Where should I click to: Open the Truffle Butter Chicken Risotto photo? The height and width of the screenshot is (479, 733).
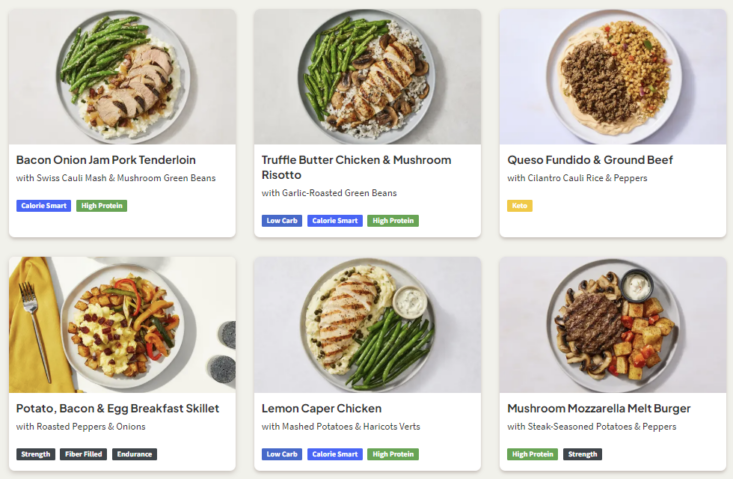[x=367, y=77]
